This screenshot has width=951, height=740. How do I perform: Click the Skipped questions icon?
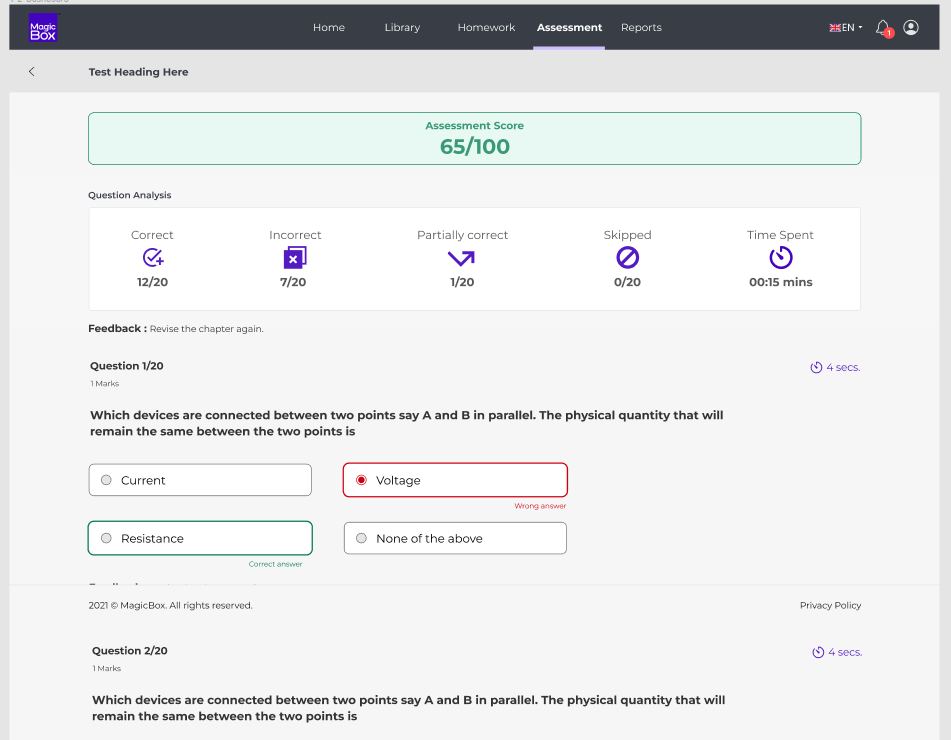(627, 257)
